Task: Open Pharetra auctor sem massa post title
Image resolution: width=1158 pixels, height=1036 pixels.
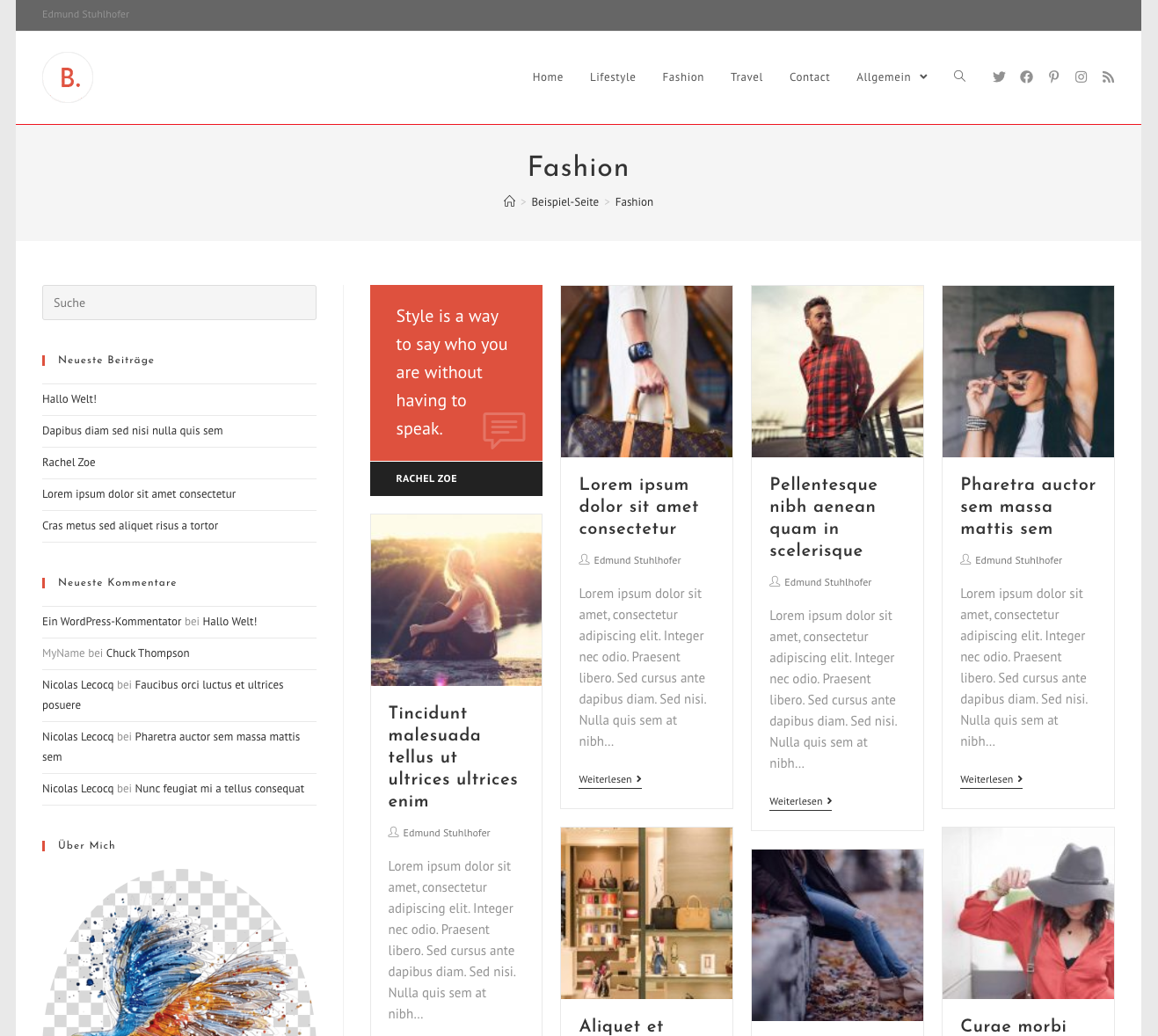Action: point(1028,507)
